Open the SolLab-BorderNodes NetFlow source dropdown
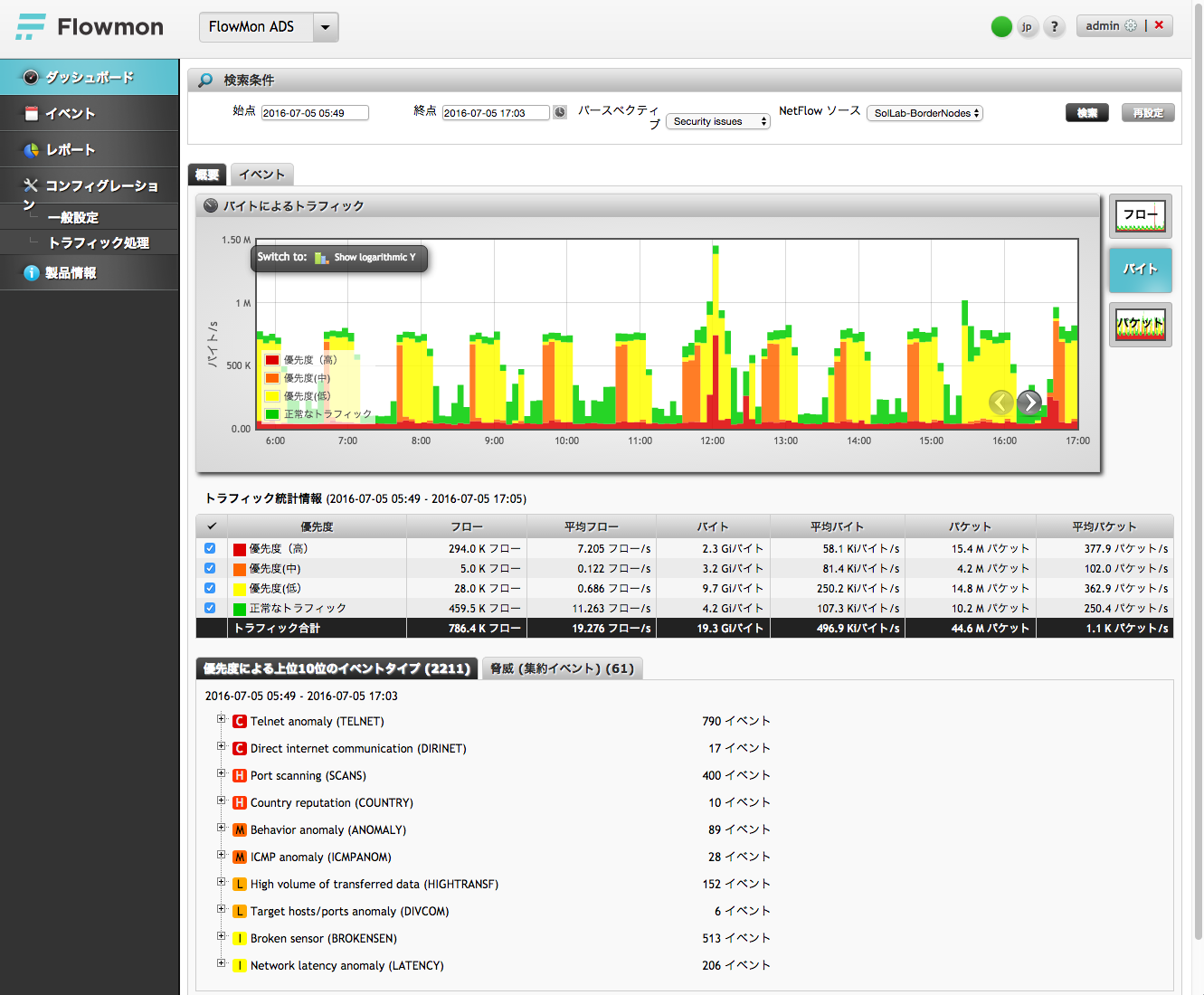Viewport: 1204px width, 995px height. [x=924, y=113]
